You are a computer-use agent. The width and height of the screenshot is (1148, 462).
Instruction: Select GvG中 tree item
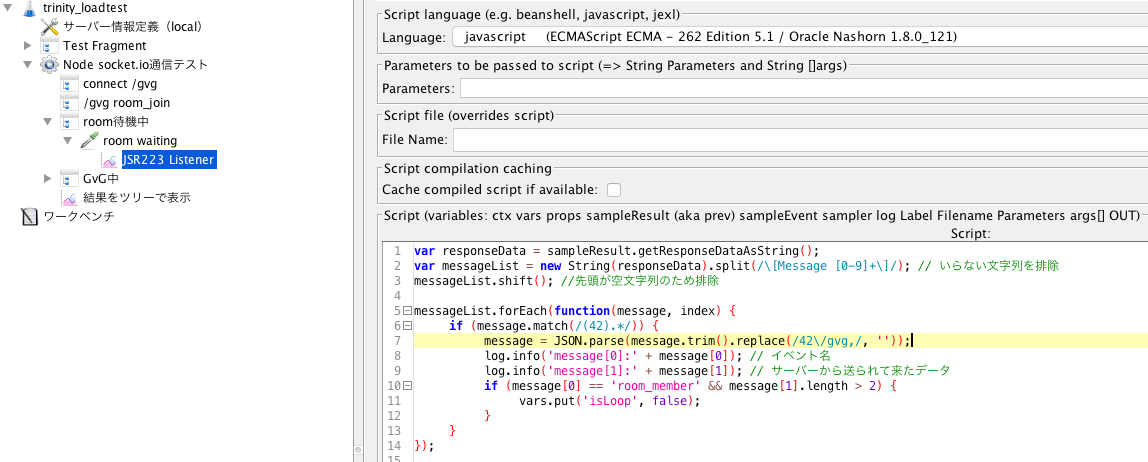click(101, 179)
